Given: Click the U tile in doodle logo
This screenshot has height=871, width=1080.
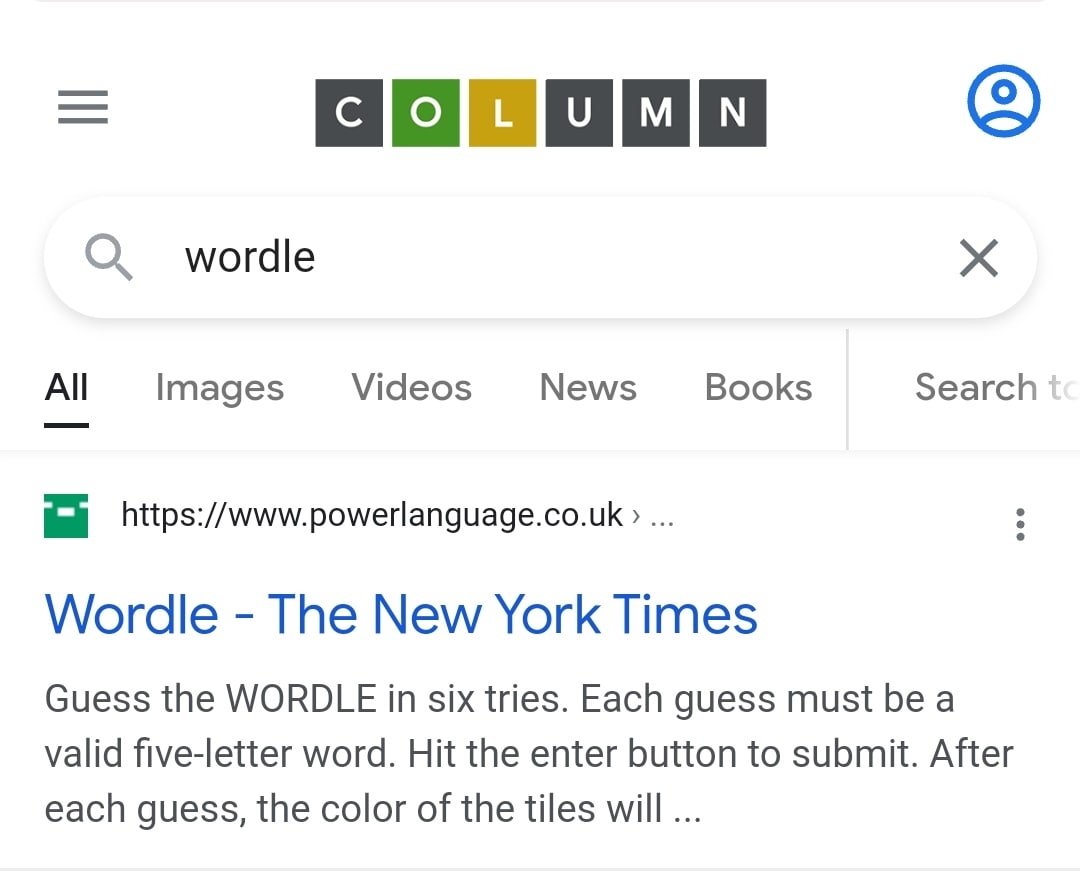Looking at the screenshot, I should click(x=579, y=113).
